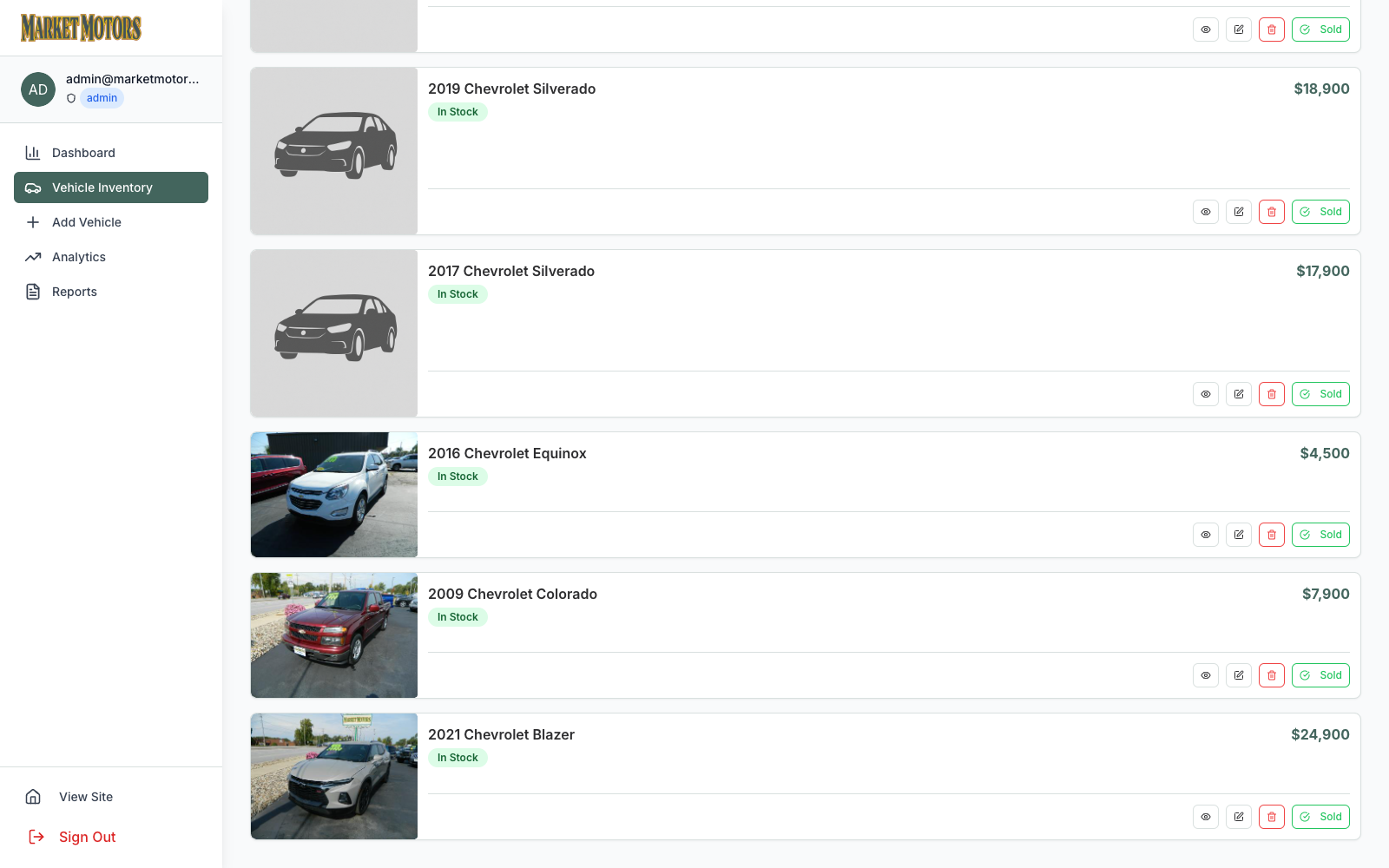
Task: Click In Stock badge on Chevrolet Colorado
Action: coord(458,617)
